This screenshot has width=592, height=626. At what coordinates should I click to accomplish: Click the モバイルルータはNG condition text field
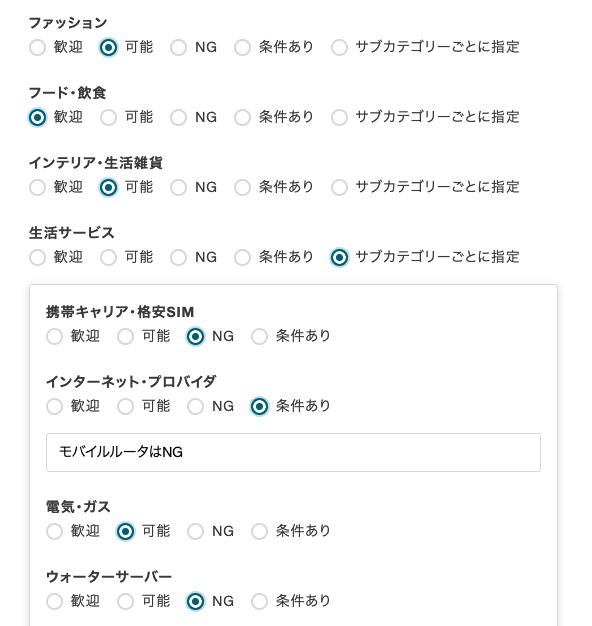coord(293,452)
